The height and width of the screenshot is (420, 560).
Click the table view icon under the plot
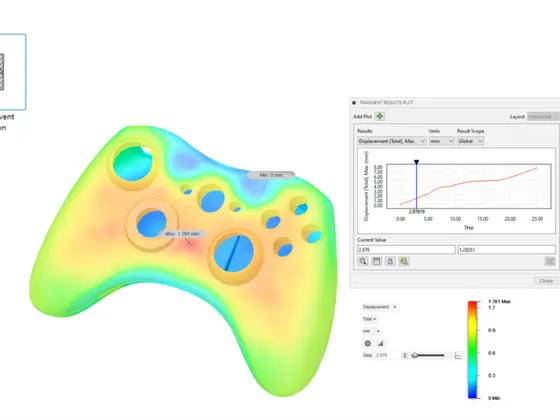pos(376,261)
